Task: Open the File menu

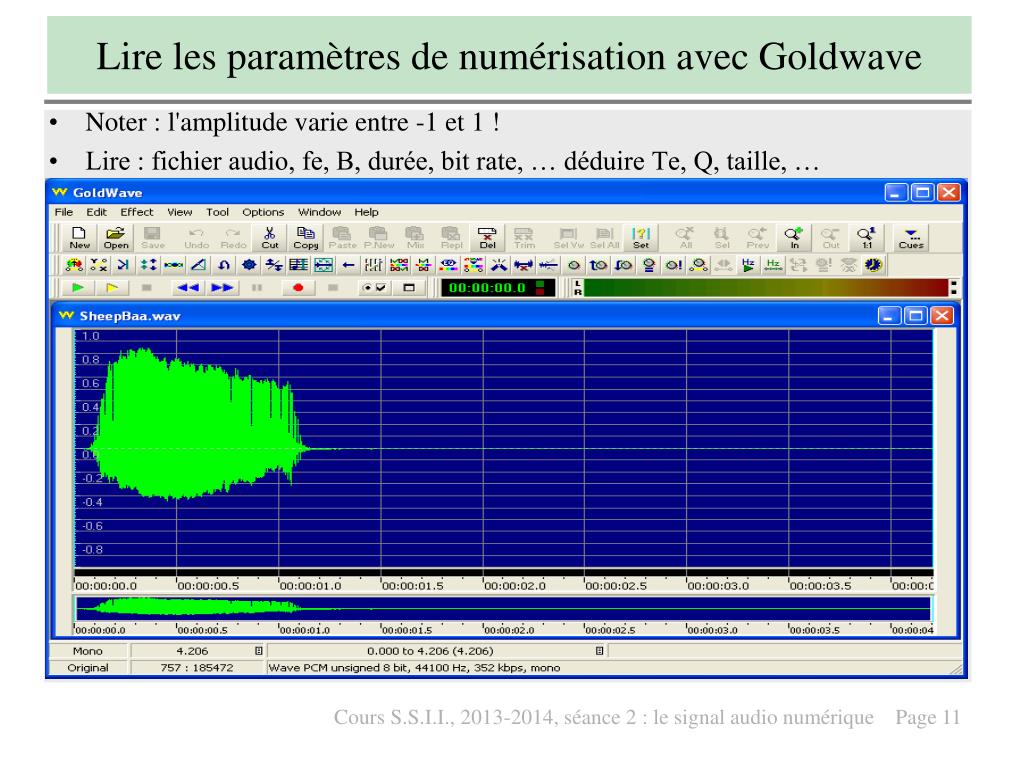Action: [63, 212]
